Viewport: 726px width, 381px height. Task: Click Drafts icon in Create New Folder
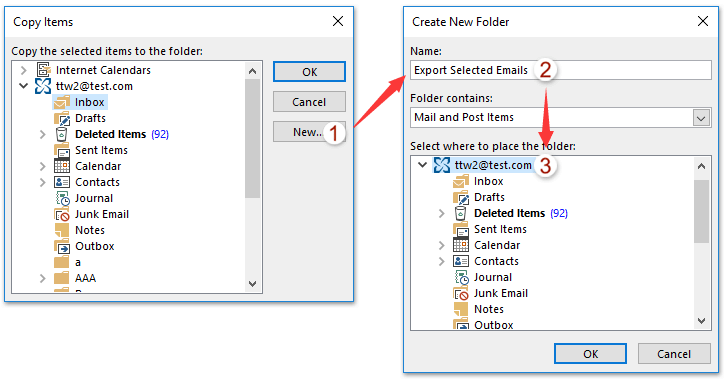point(461,197)
